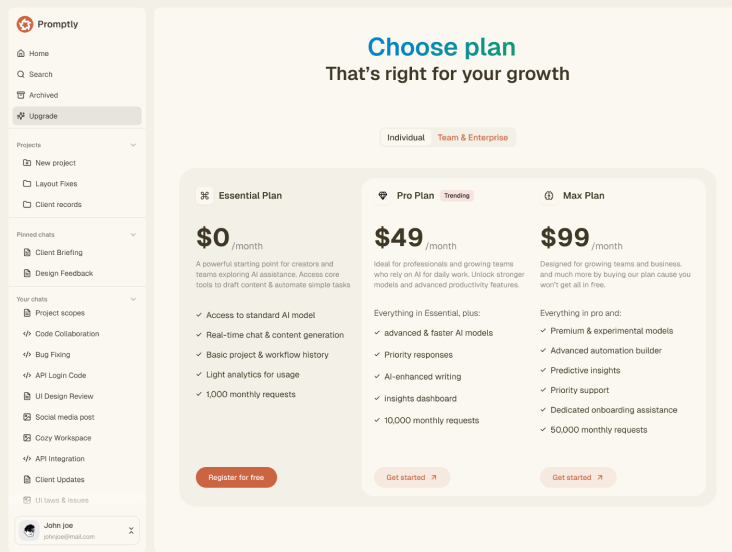Click Get started under Pro Plan
This screenshot has width=732, height=552.
(x=412, y=478)
